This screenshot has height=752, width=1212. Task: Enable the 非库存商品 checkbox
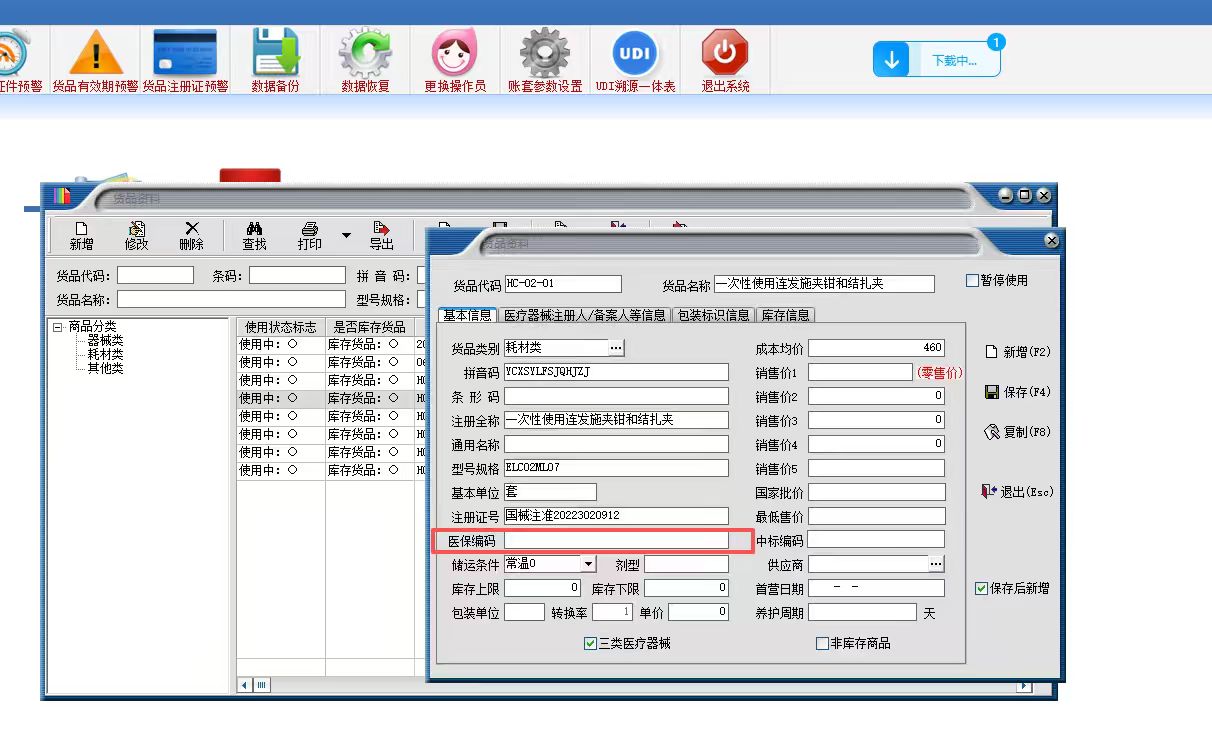click(x=823, y=644)
